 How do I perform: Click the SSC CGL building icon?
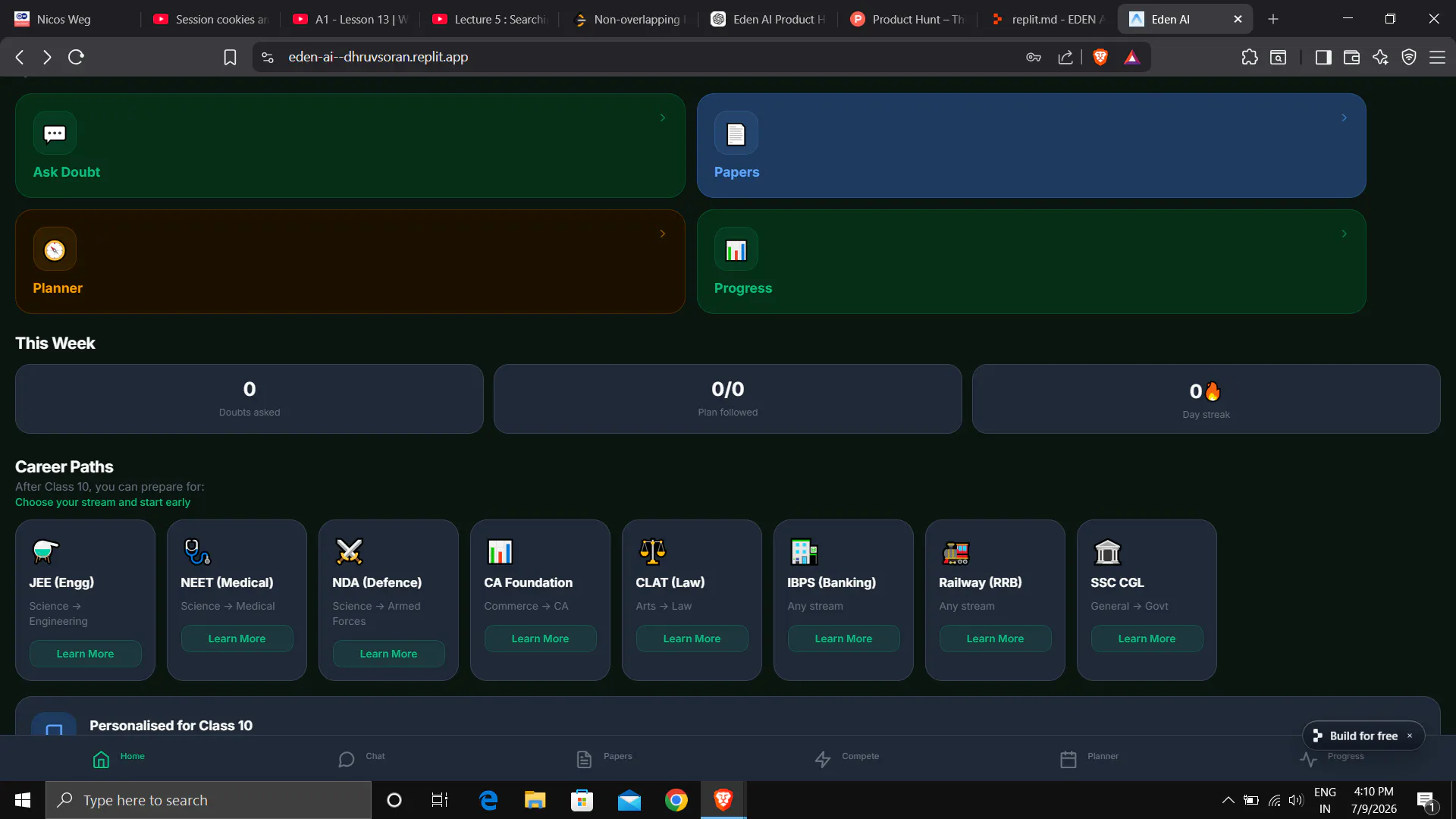(x=1107, y=552)
